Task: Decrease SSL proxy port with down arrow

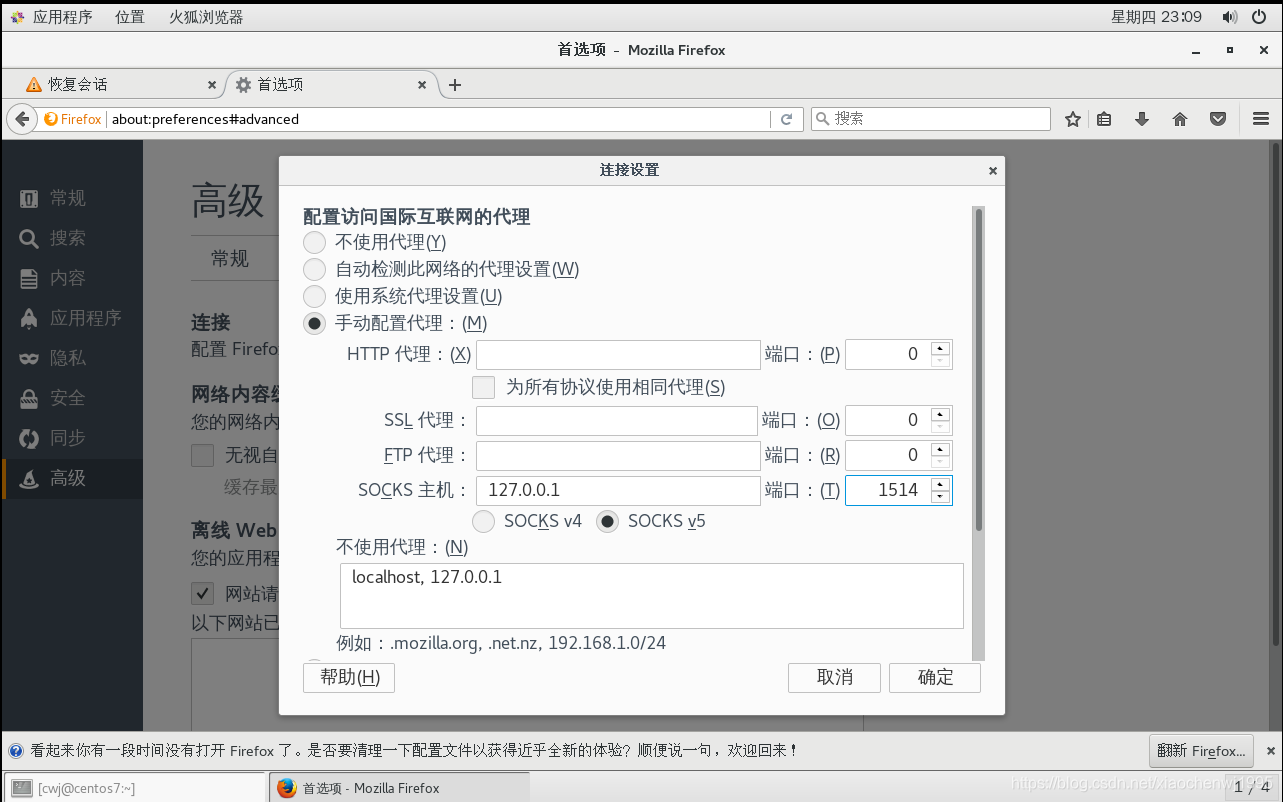Action: [x=940, y=428]
